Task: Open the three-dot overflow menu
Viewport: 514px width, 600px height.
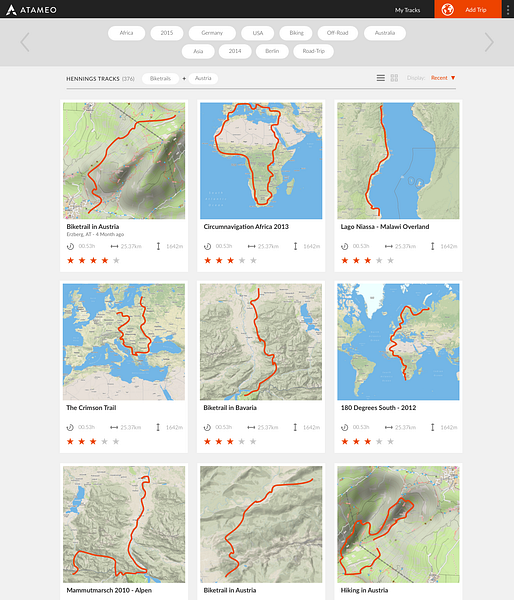Action: pos(508,10)
